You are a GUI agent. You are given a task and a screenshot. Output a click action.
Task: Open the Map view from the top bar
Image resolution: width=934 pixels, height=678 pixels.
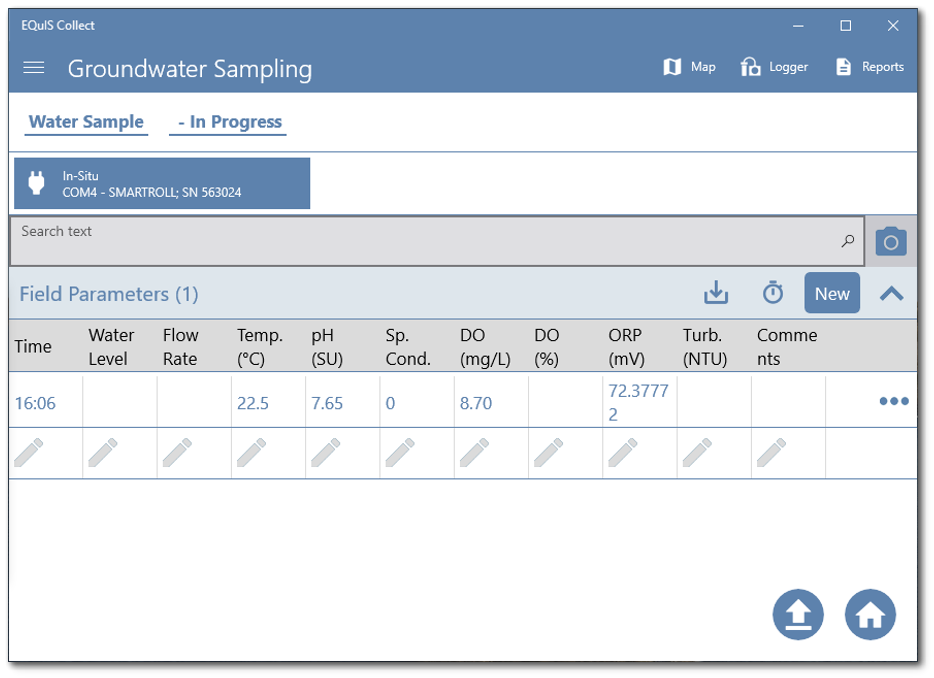coord(689,66)
